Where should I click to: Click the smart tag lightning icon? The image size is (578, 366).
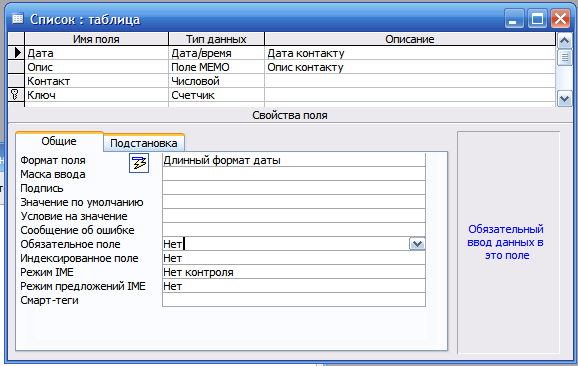[139, 163]
